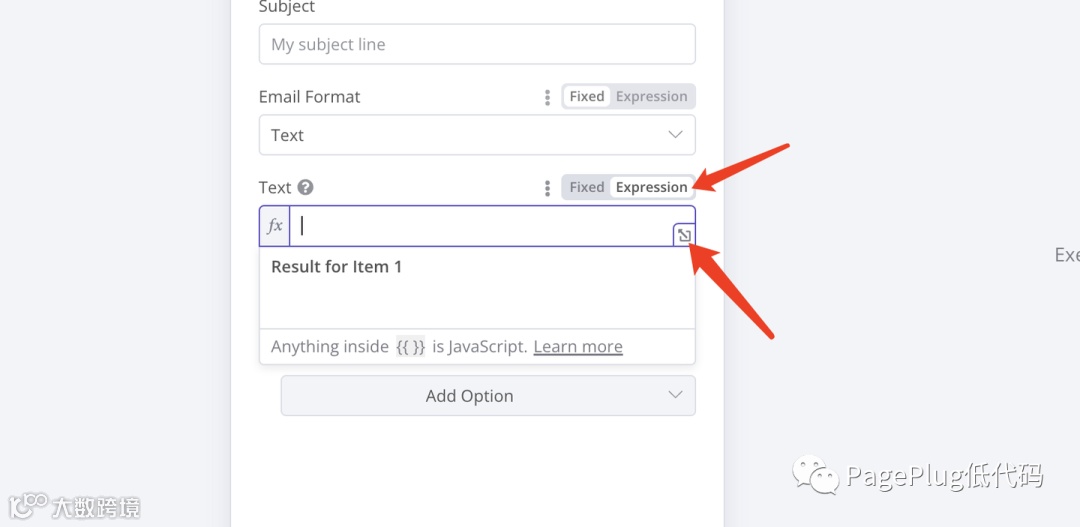Click the Email Format options three-dot icon
Viewport: 1080px width, 527px height.
[x=547, y=97]
